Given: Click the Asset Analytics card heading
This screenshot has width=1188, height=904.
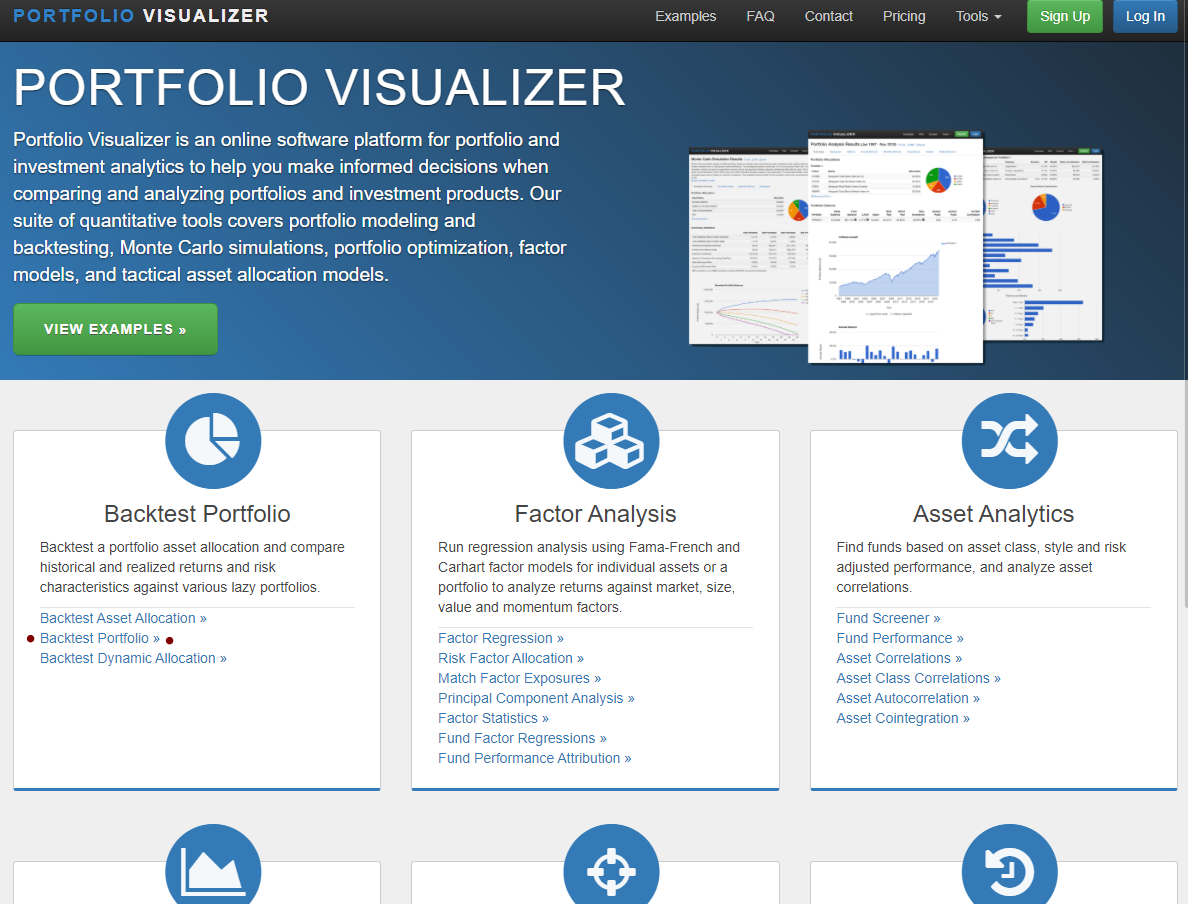Looking at the screenshot, I should click(993, 514).
